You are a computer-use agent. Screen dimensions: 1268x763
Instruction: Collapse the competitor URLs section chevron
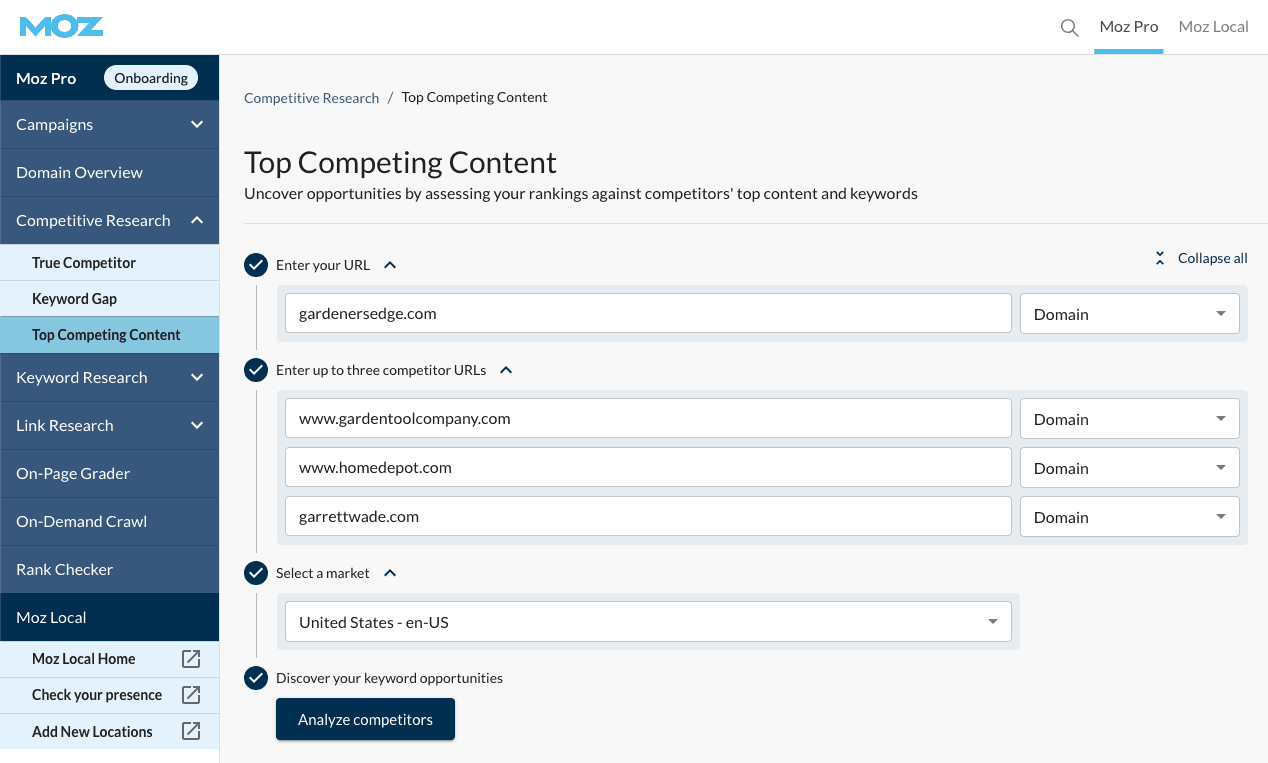pyautogui.click(x=506, y=370)
